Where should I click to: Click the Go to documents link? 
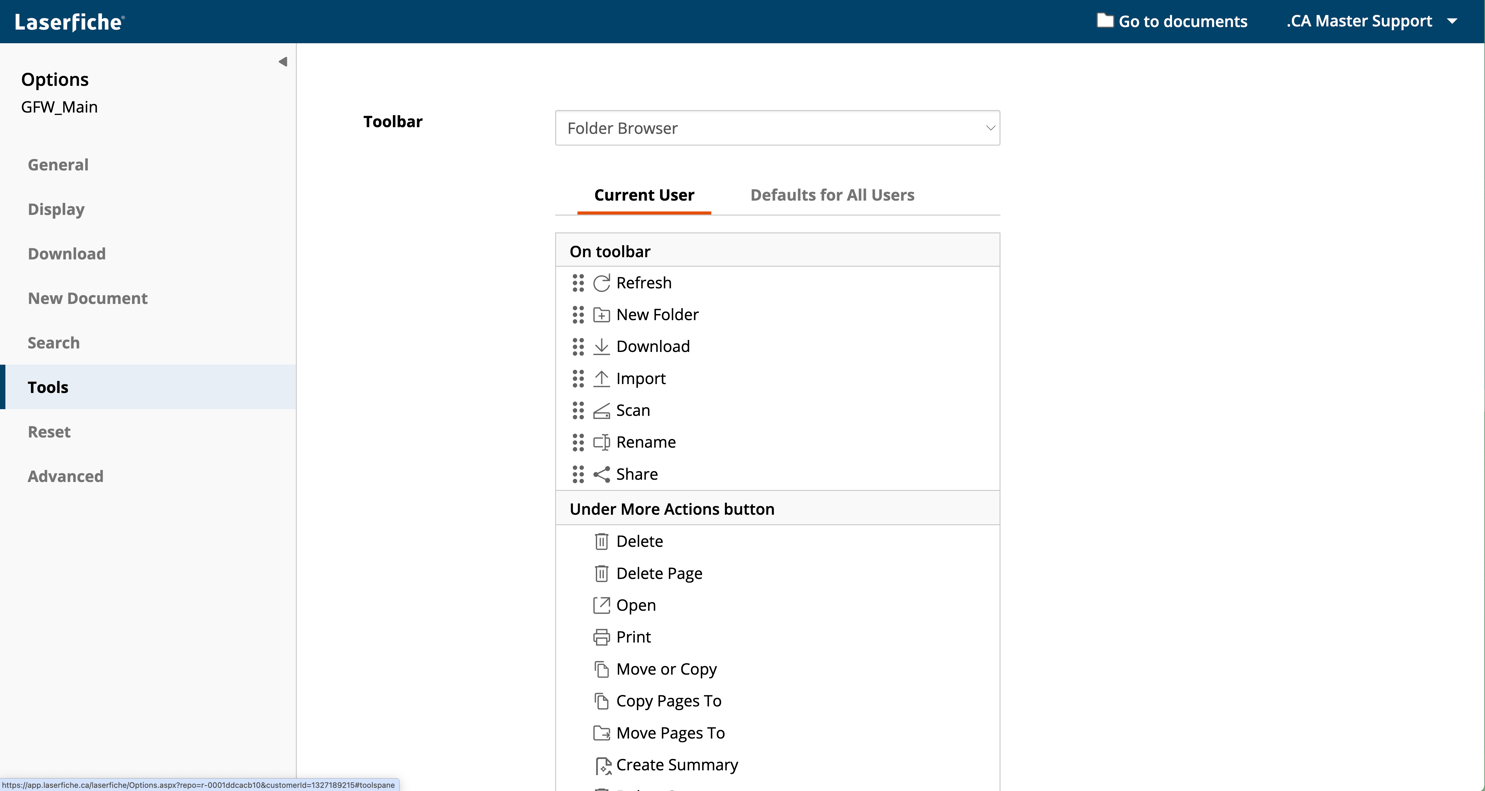coord(1172,21)
